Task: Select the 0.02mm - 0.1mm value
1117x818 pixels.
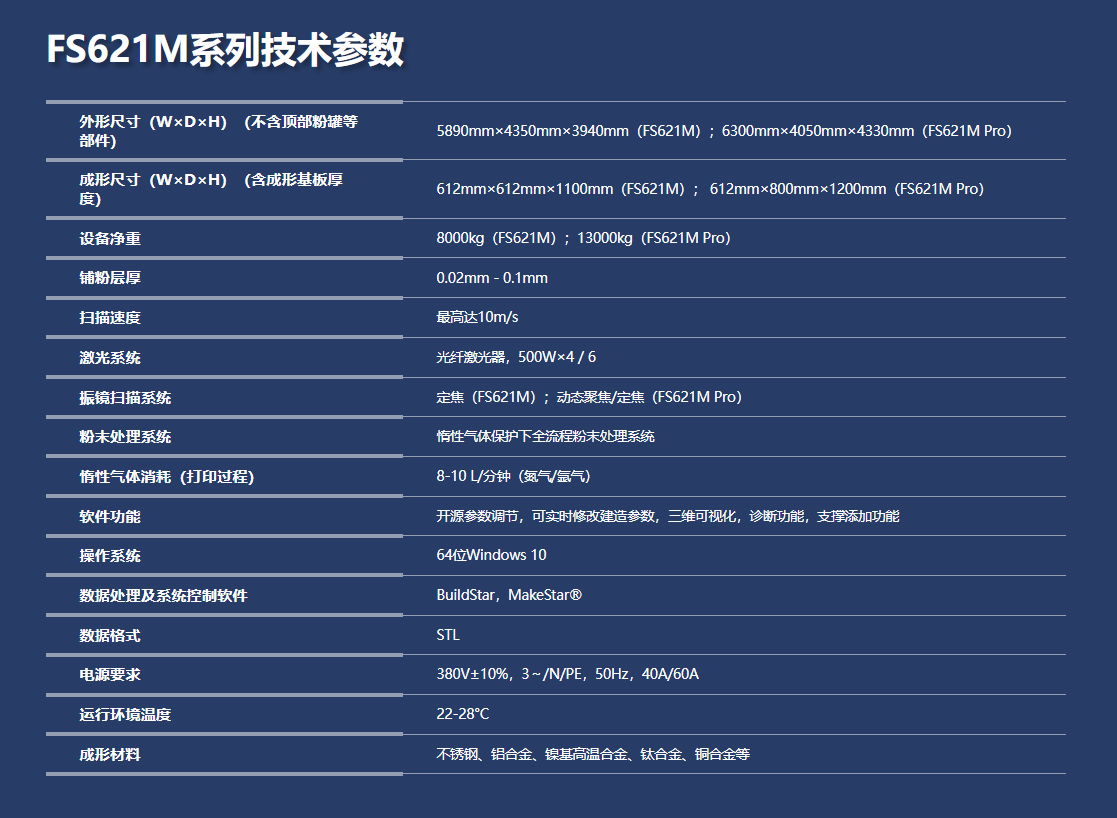Action: (492, 278)
